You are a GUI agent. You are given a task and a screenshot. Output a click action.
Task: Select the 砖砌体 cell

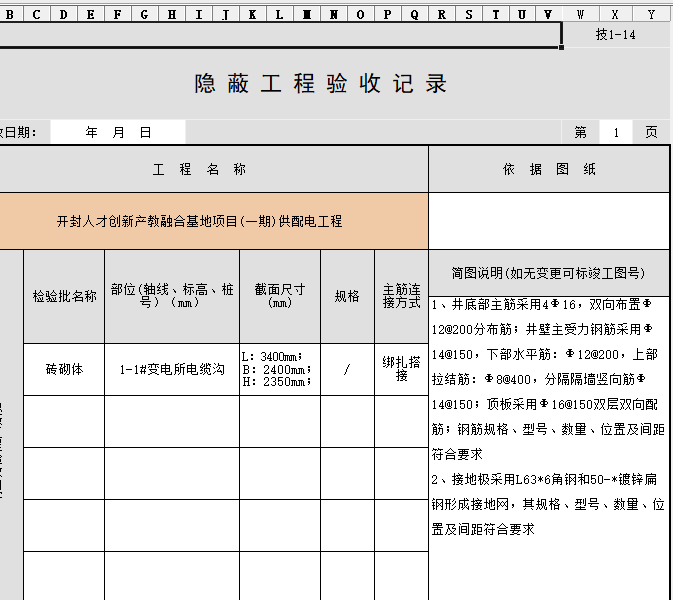pyautogui.click(x=64, y=369)
